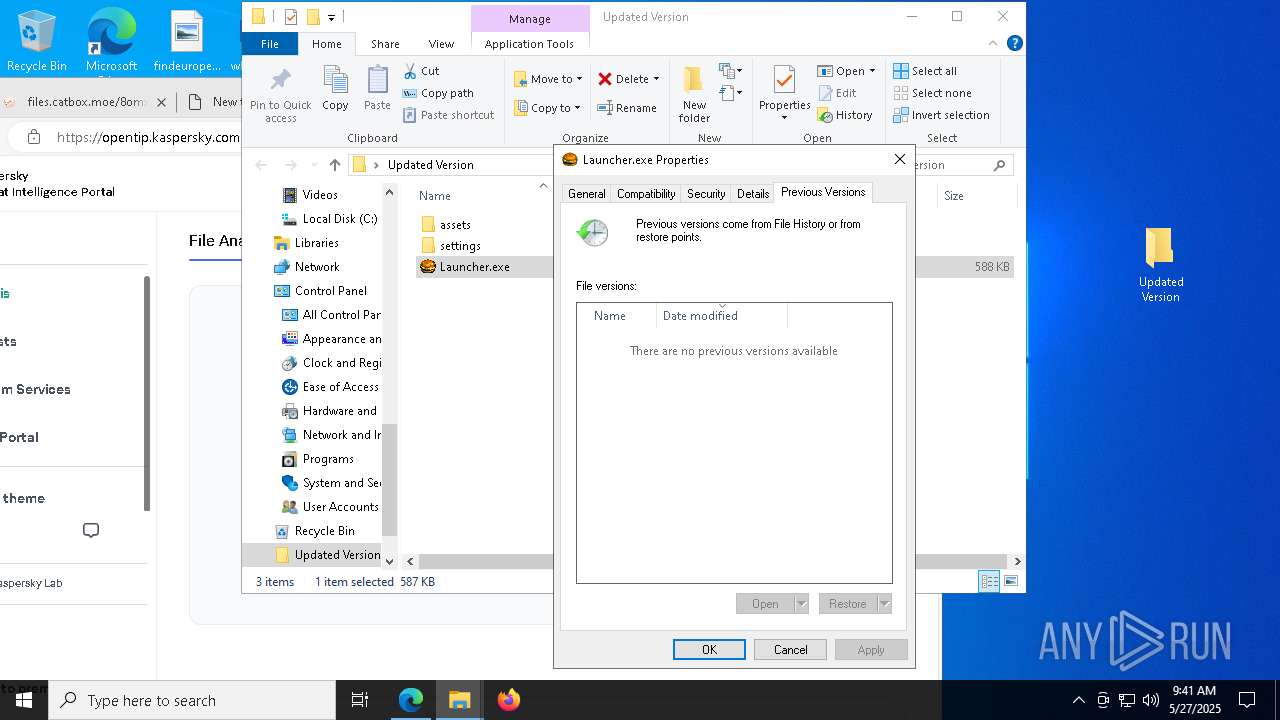Viewport: 1280px width, 720px height.
Task: Click Invert selection in ribbon
Action: point(941,115)
